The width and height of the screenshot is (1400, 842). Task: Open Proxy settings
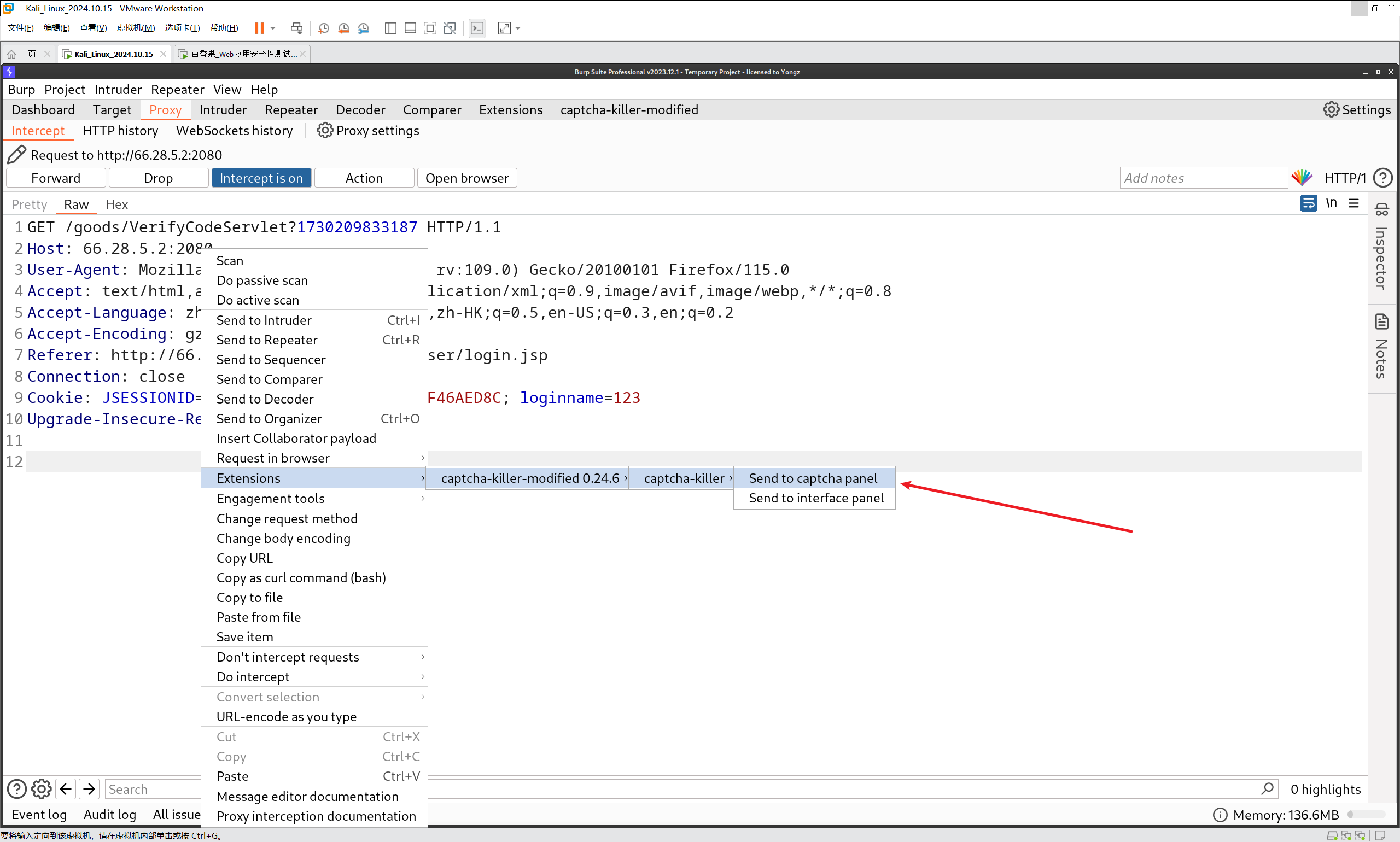[x=368, y=131]
